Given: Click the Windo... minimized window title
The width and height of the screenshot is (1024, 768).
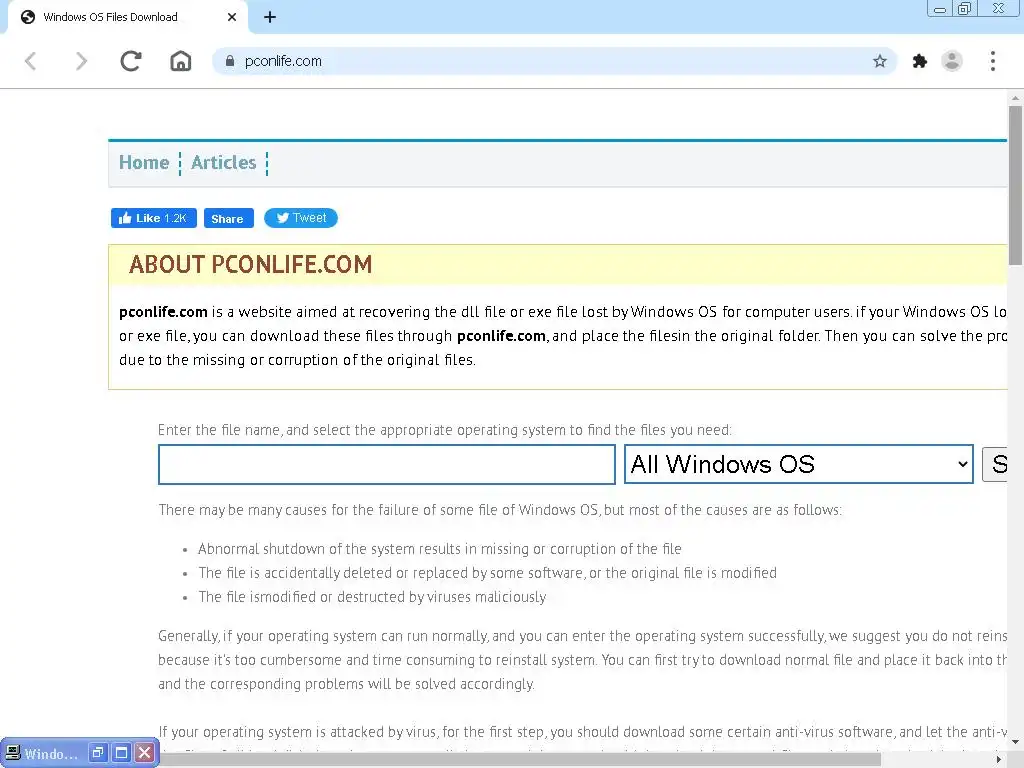Looking at the screenshot, I should point(51,754).
